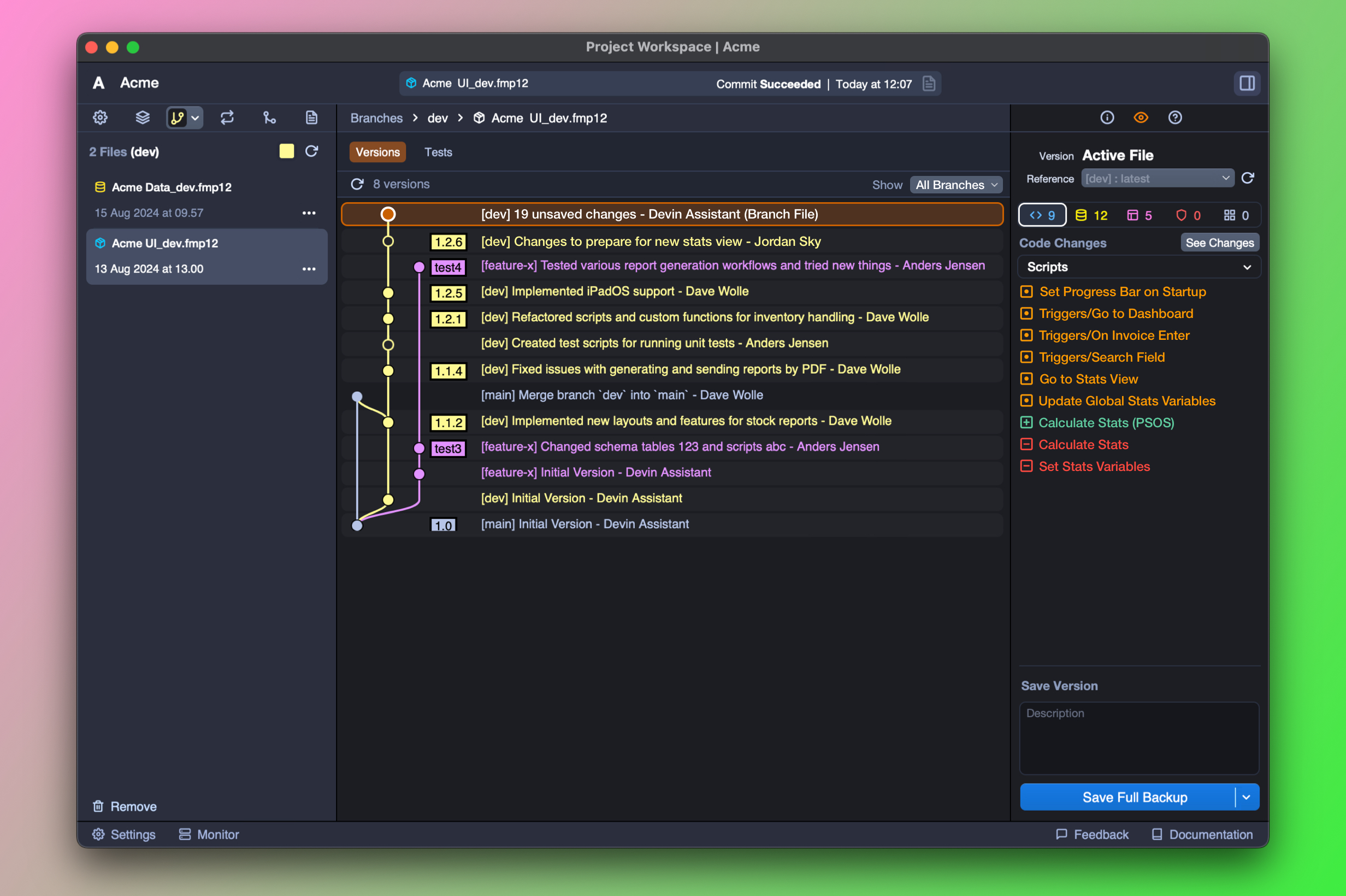Click into the Description text field
Screen dimensions: 1346x896
point(1138,737)
